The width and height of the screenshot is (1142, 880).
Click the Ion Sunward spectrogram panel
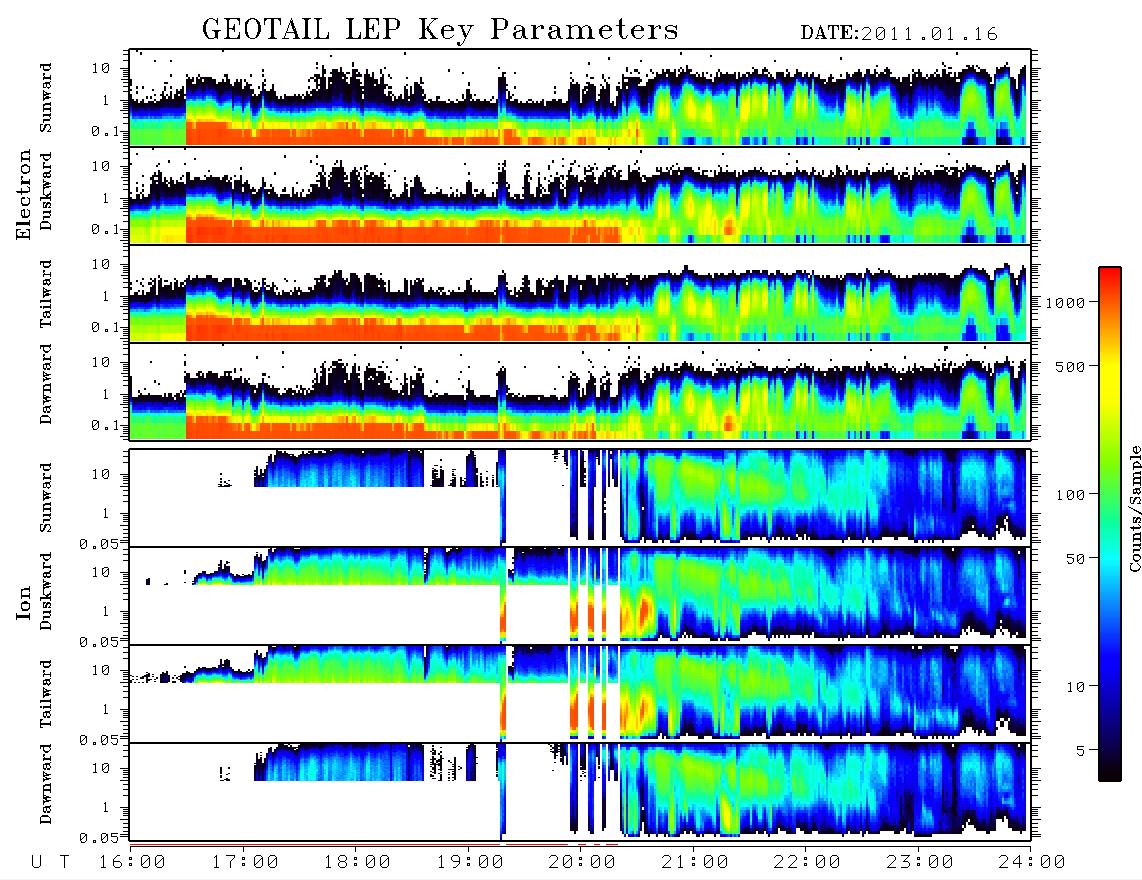[580, 498]
